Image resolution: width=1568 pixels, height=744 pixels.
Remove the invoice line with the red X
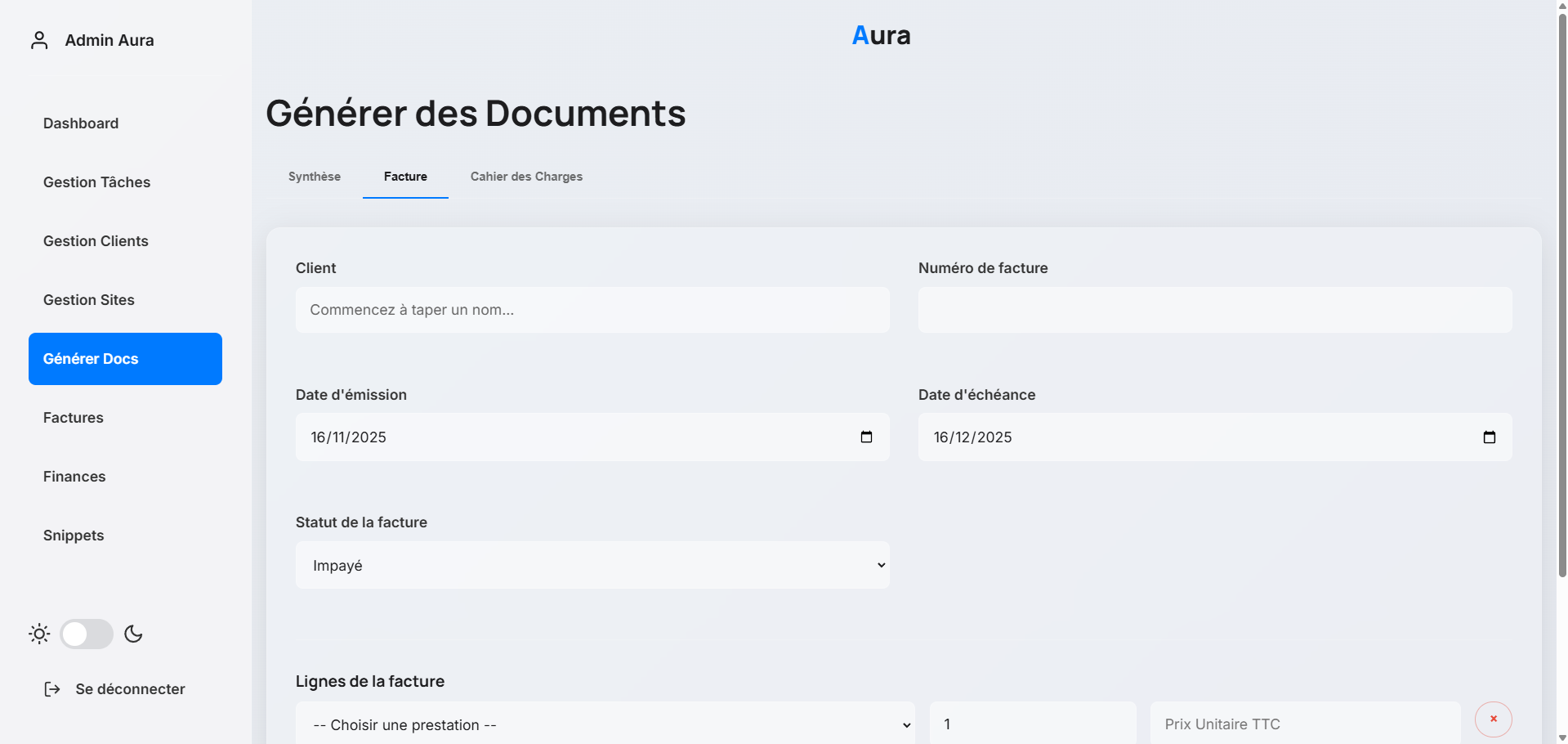[1493, 719]
